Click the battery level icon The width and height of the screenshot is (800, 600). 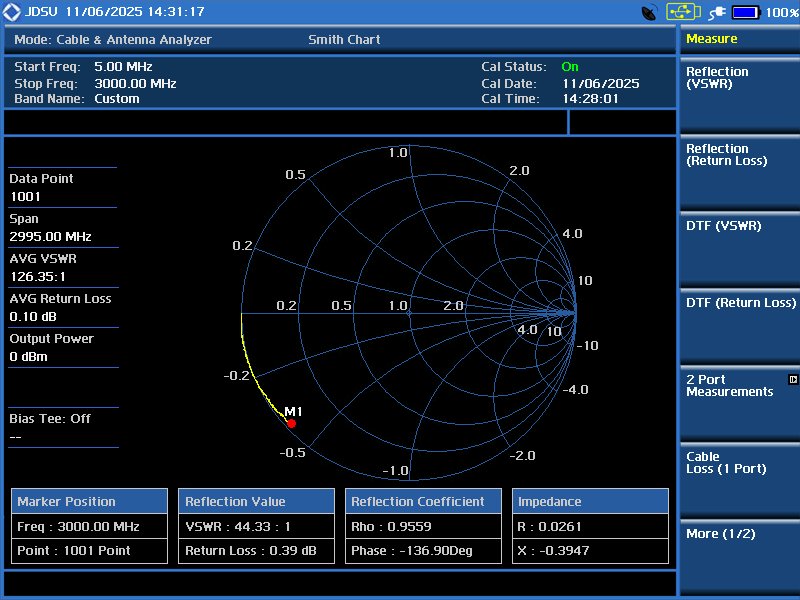coord(746,12)
